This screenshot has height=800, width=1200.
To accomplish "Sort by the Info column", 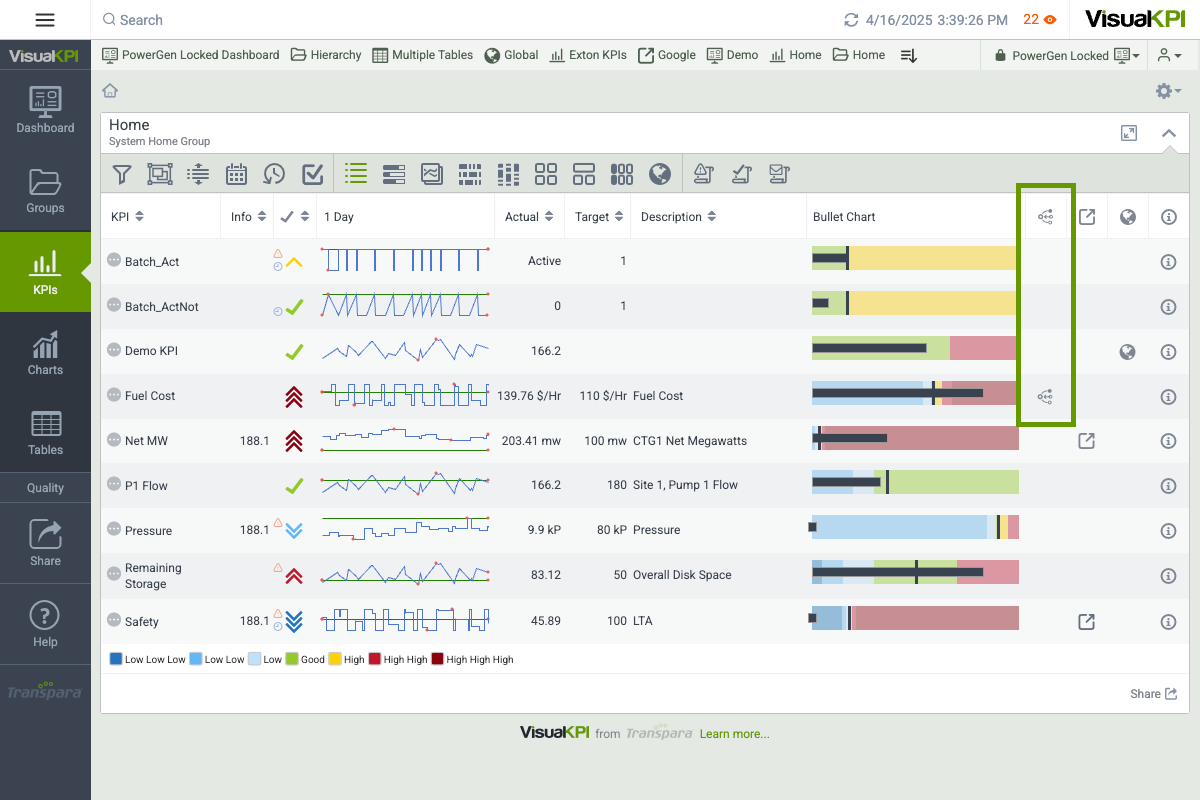I will [248, 217].
